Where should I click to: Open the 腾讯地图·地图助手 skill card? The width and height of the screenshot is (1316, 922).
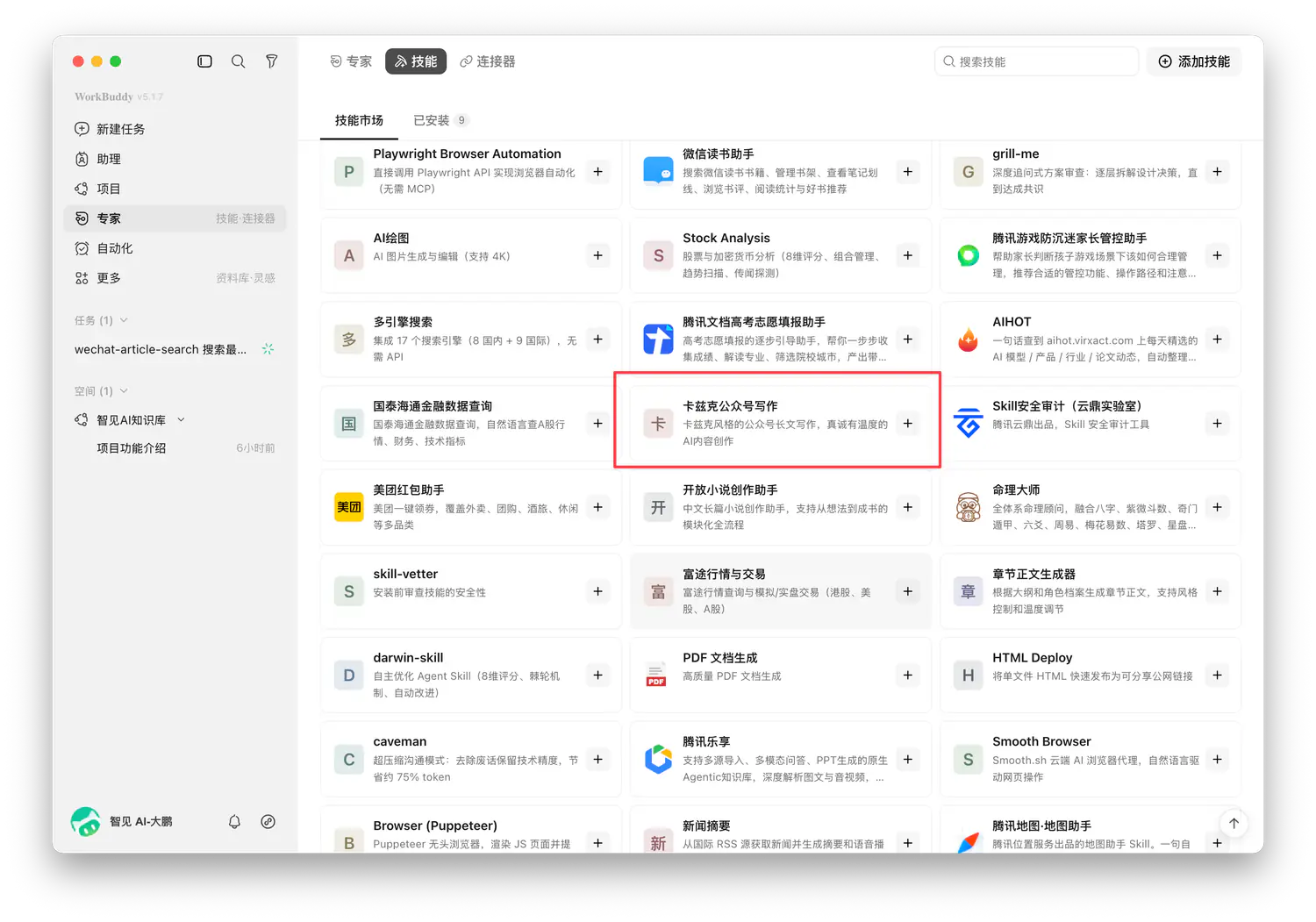(x=1091, y=829)
